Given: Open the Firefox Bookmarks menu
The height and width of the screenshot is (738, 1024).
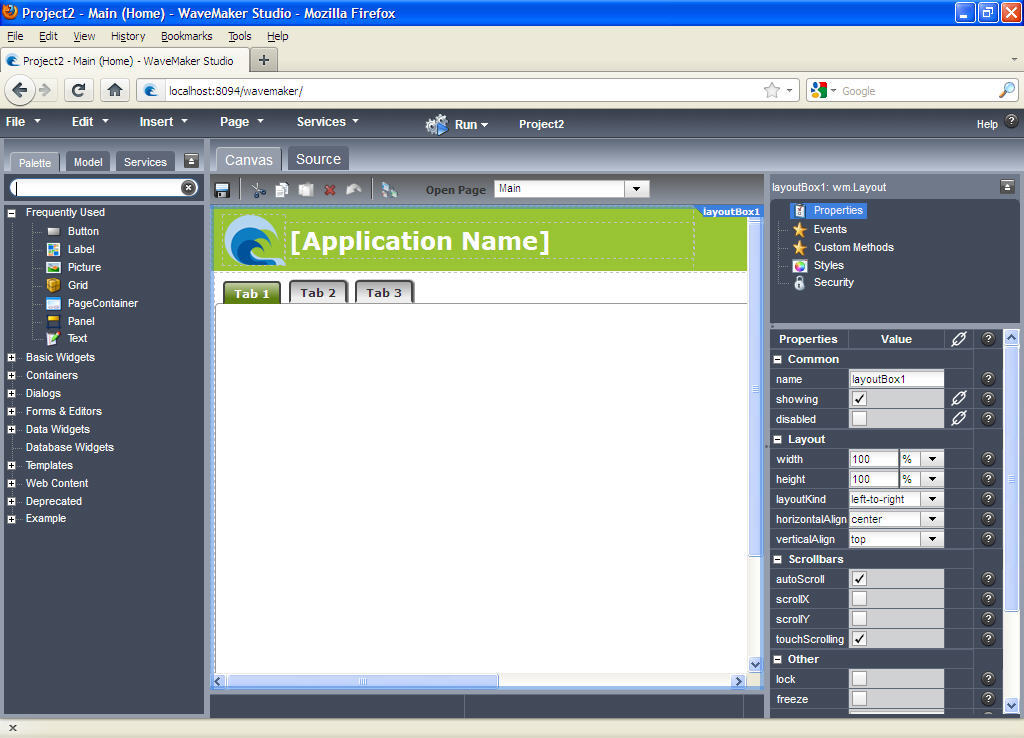Looking at the screenshot, I should [x=186, y=36].
